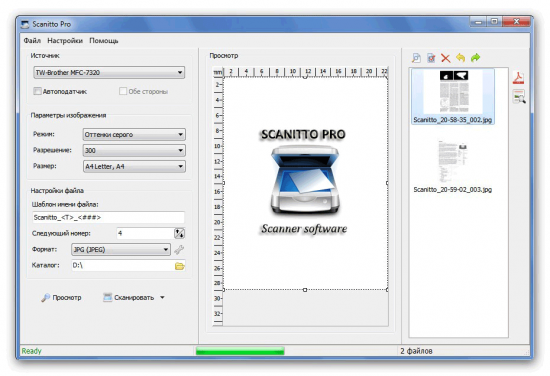Open format settings wrench icon
The width and height of the screenshot is (550, 376).
pos(179,250)
